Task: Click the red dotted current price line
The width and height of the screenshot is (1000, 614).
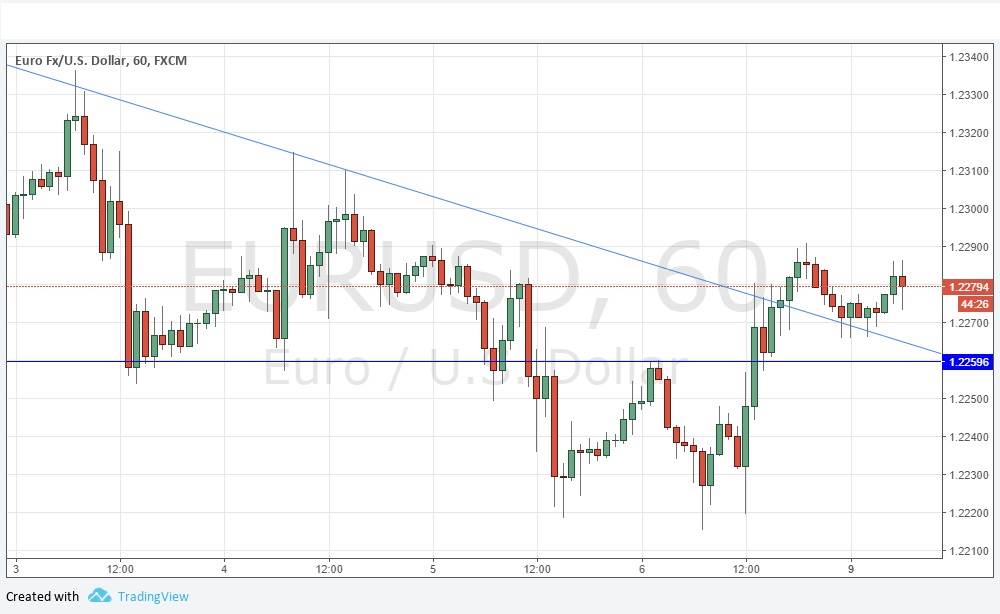Action: [x=600, y=286]
